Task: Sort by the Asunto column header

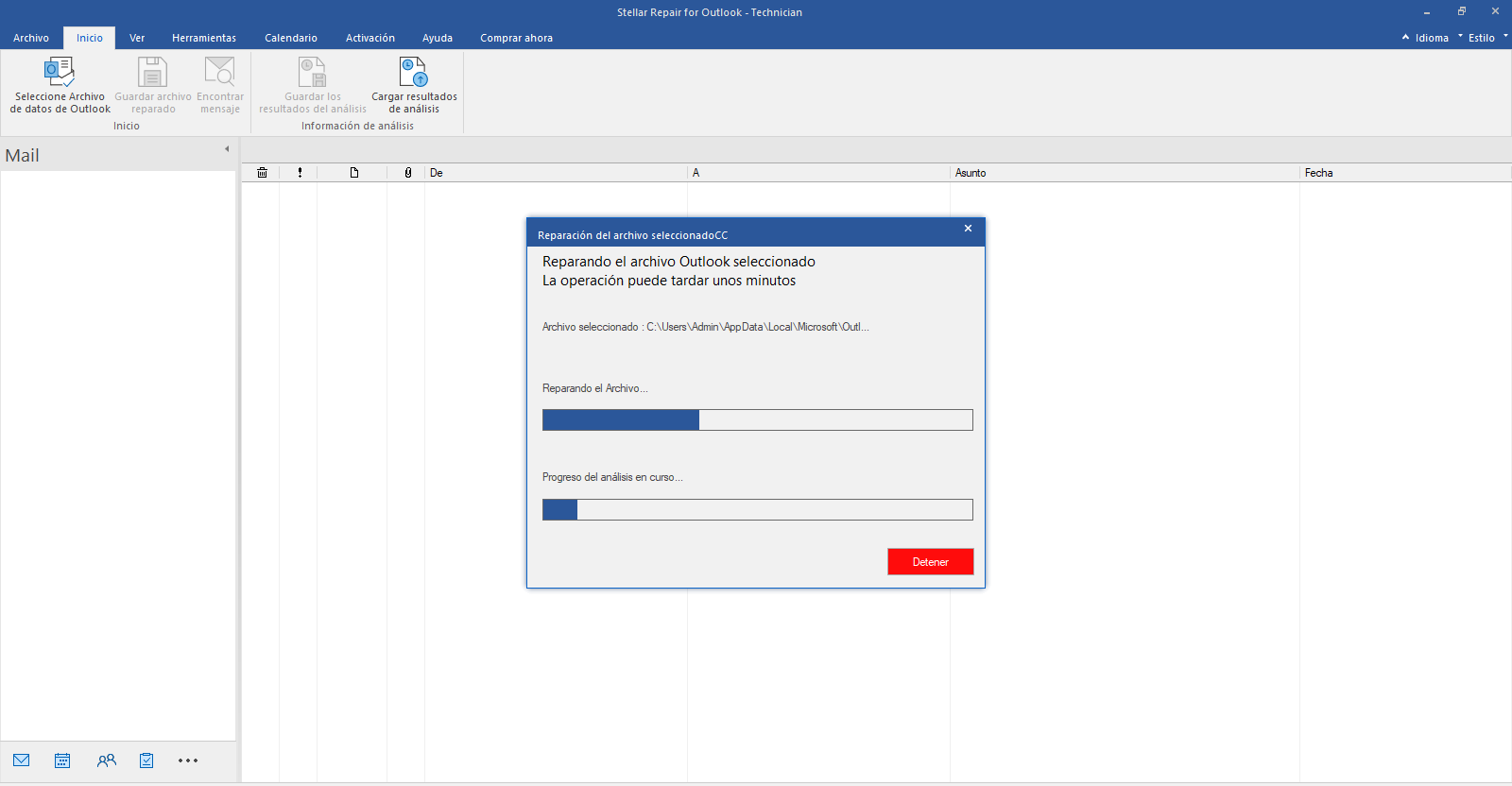Action: (1125, 173)
